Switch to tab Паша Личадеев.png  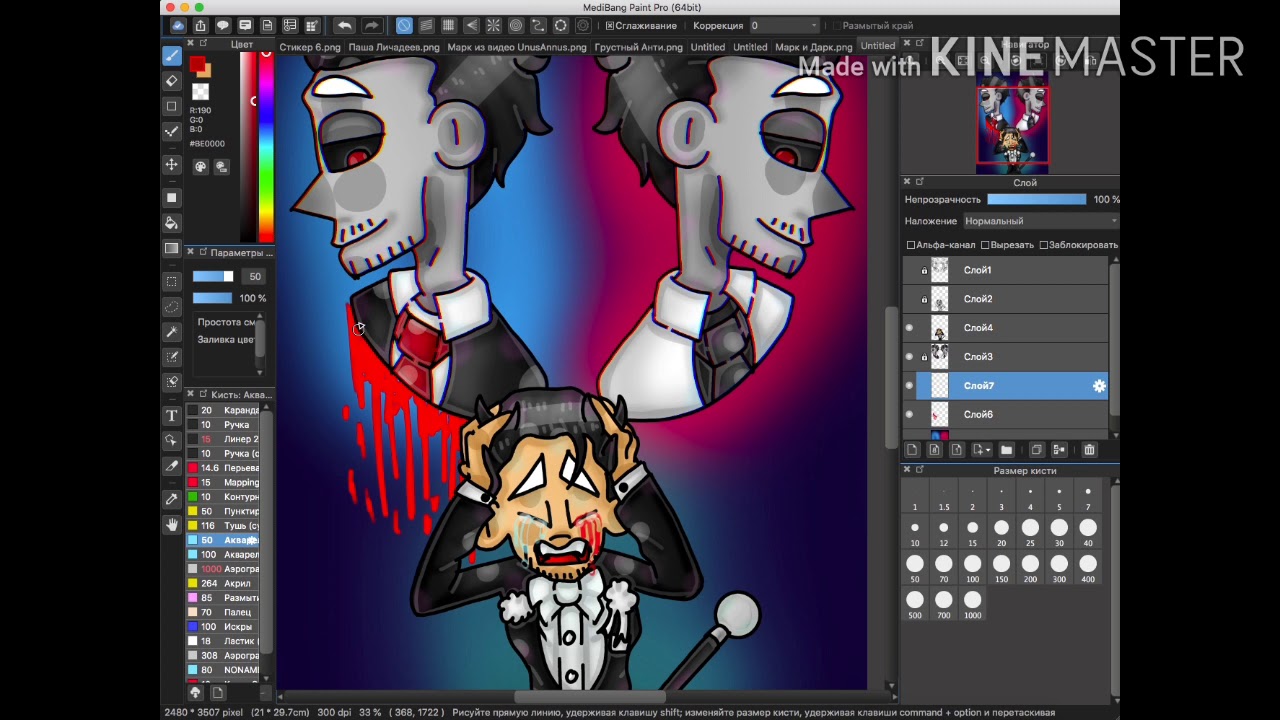coord(394,47)
